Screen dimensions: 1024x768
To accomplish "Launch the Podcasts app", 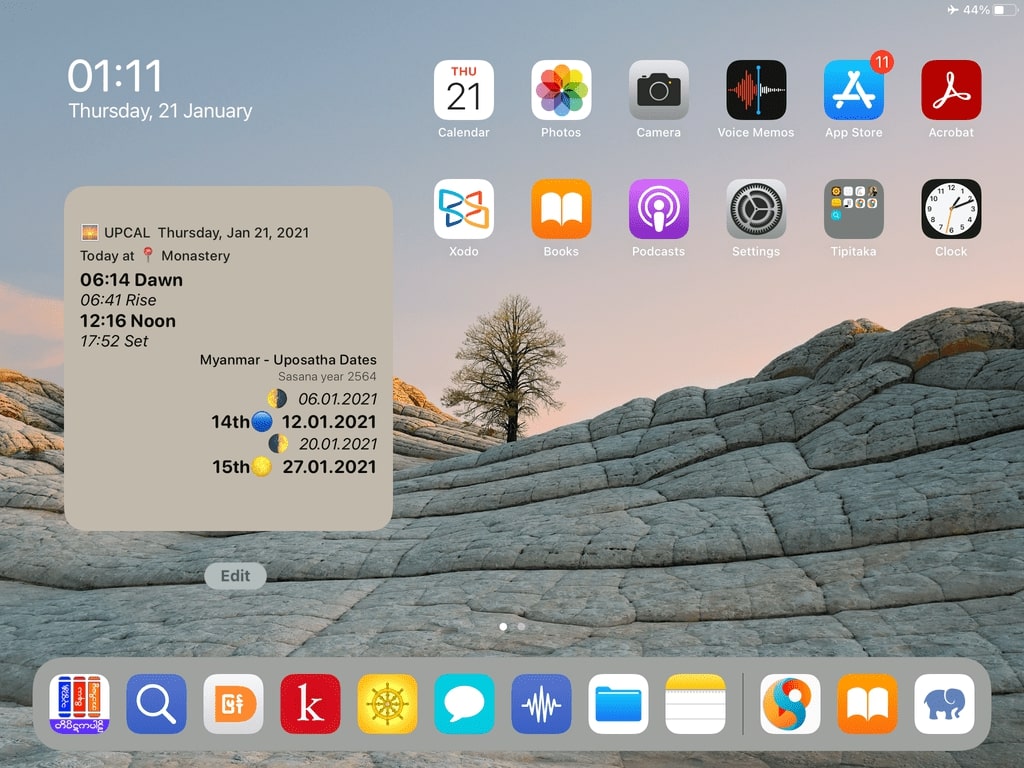I will click(x=658, y=209).
